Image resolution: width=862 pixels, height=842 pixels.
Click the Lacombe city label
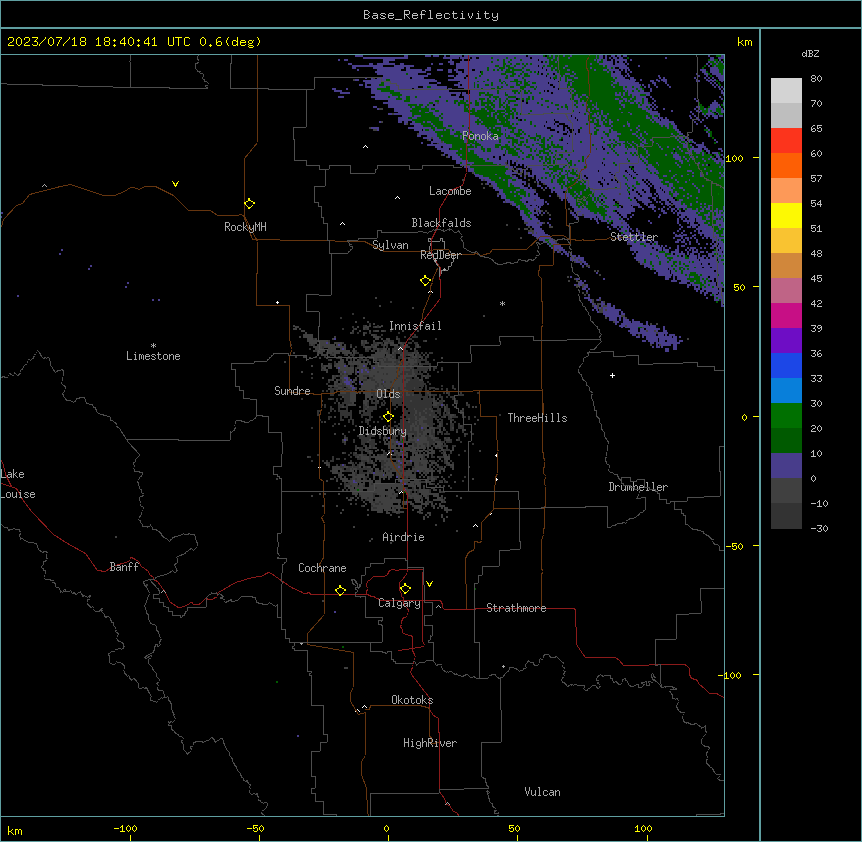[450, 191]
